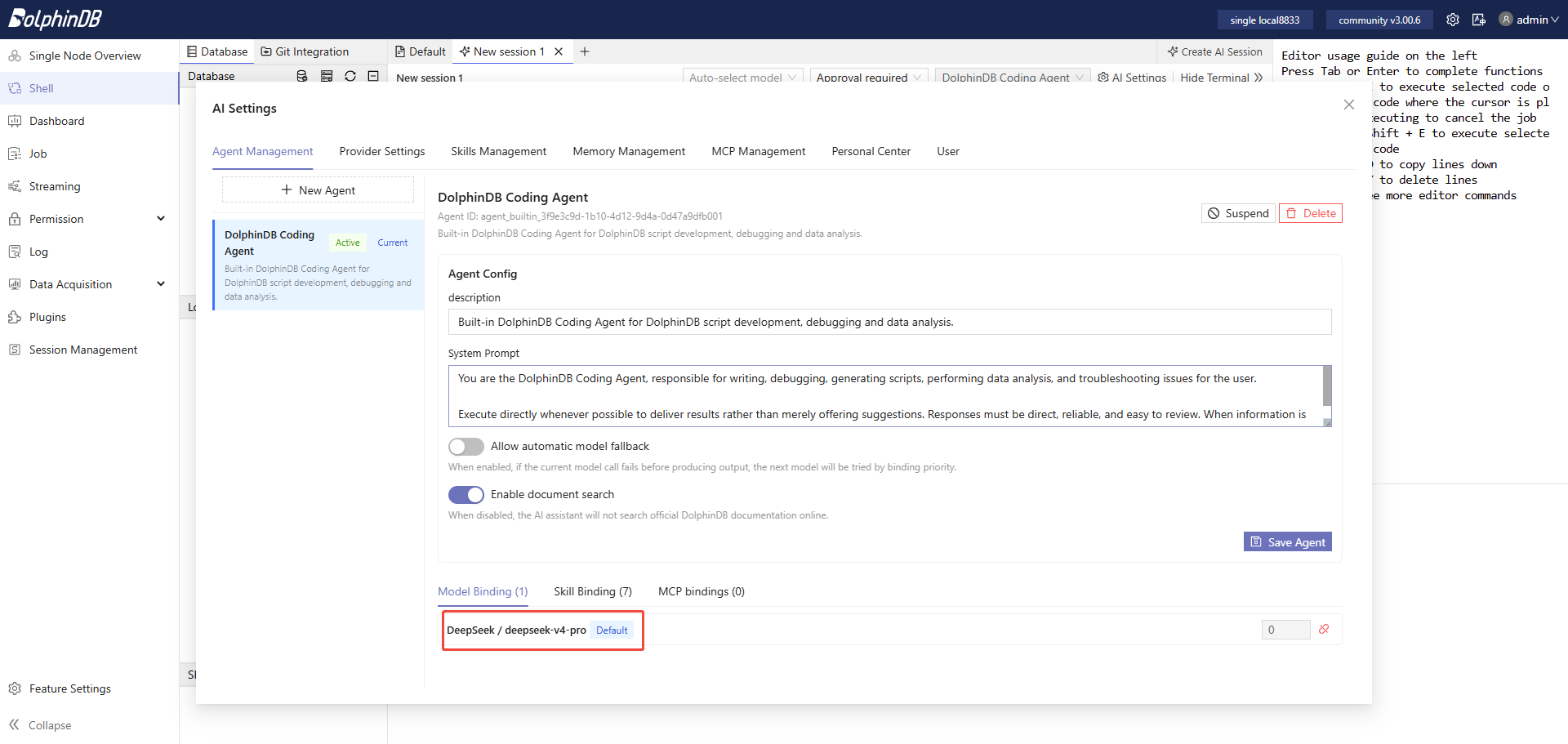1568x744 pixels.
Task: Click the create database icon in Database panel
Action: (x=302, y=76)
